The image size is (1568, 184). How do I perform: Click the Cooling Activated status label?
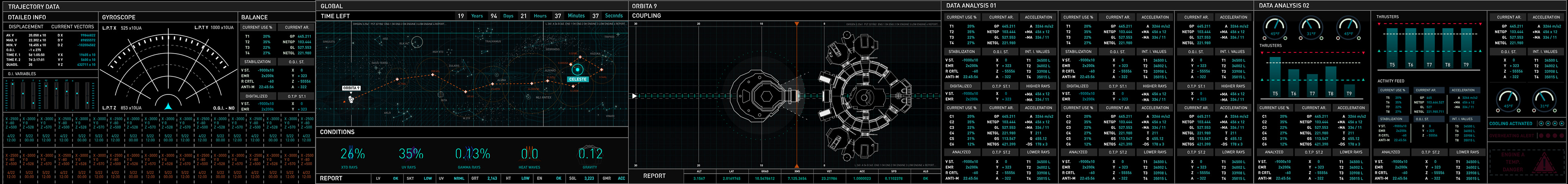[x=1510, y=123]
